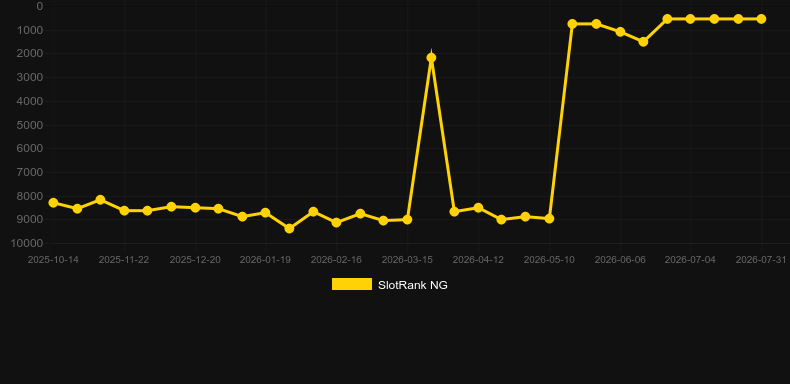The height and width of the screenshot is (384, 790).
Task: Click the 2026-07-04 x-axis date label
Action: pos(690,260)
